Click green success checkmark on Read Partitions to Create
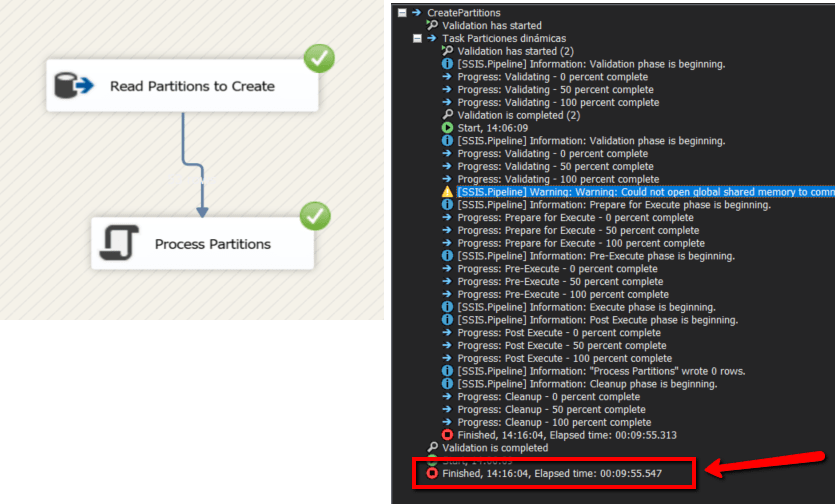836x504 pixels. tap(318, 59)
